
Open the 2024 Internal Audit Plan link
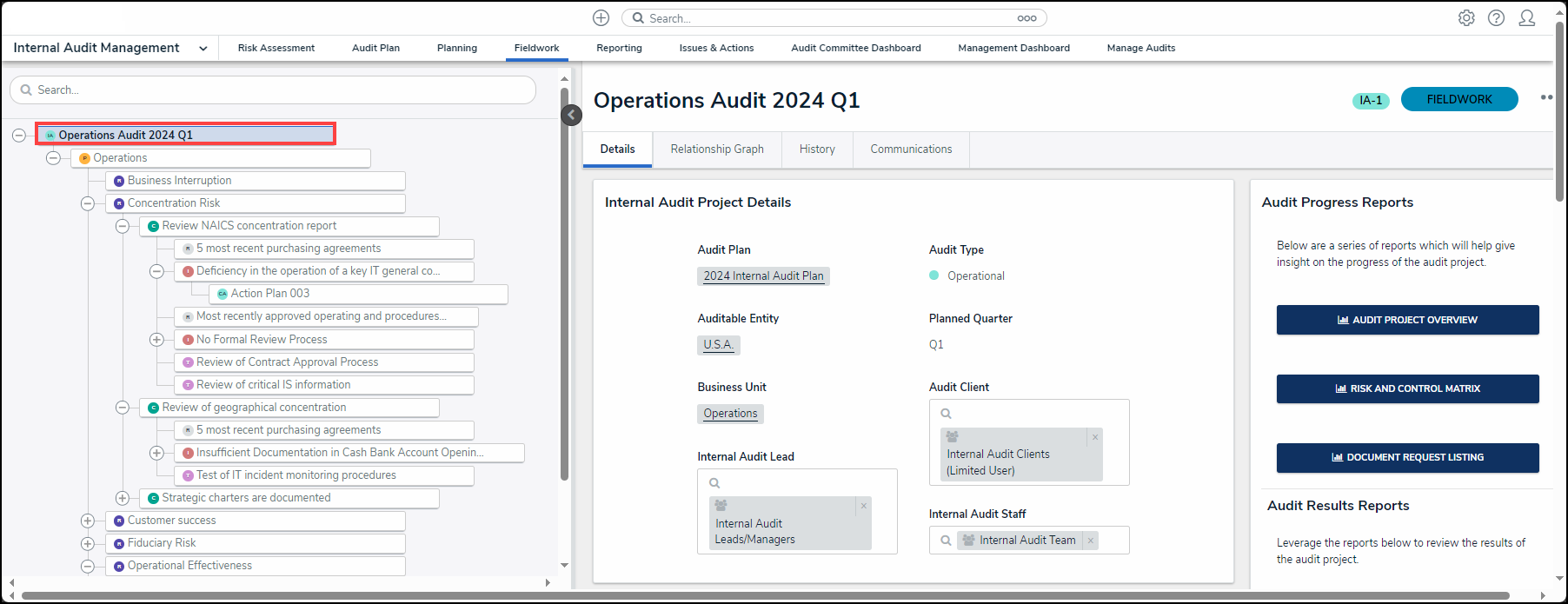(763, 276)
